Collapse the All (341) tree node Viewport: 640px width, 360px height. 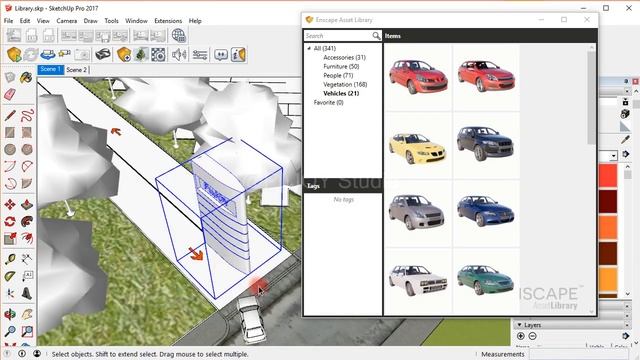tap(309, 49)
